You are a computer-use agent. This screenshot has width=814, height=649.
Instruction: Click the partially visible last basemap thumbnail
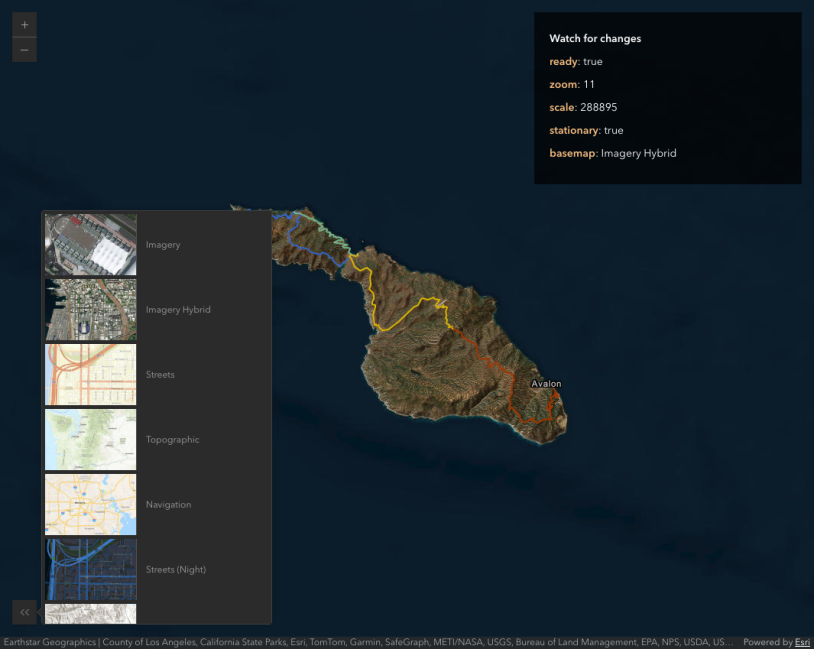(91, 613)
